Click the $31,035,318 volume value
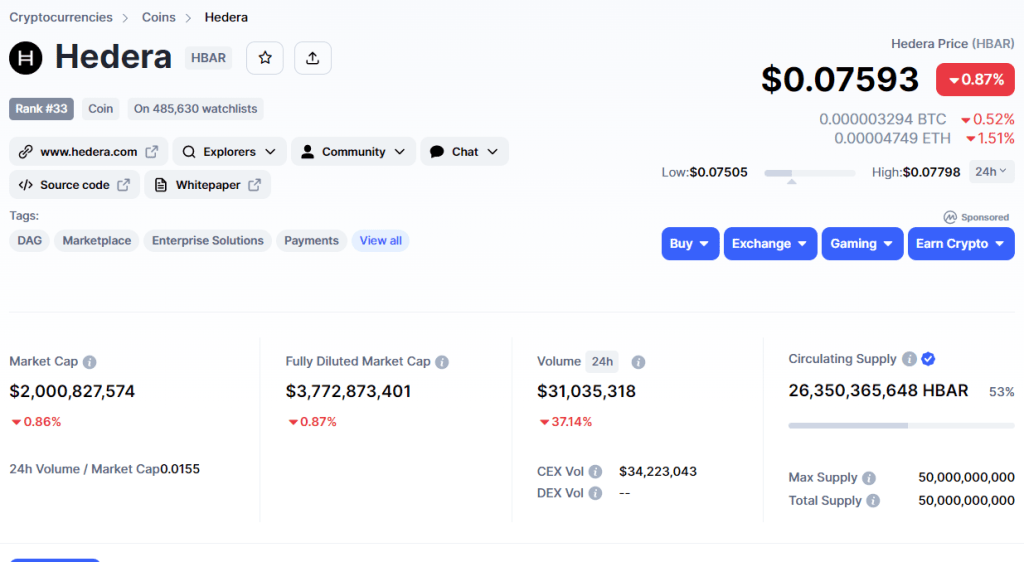 point(586,391)
